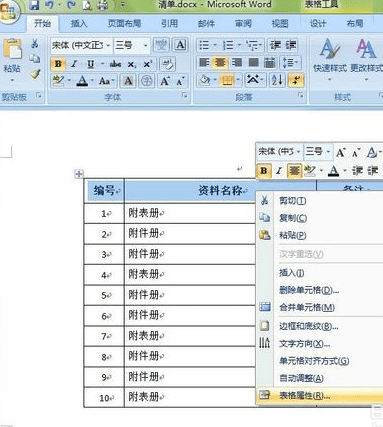Screen dimensions: 383x427
Task: Justify text in ribbon
Action: click(253, 62)
